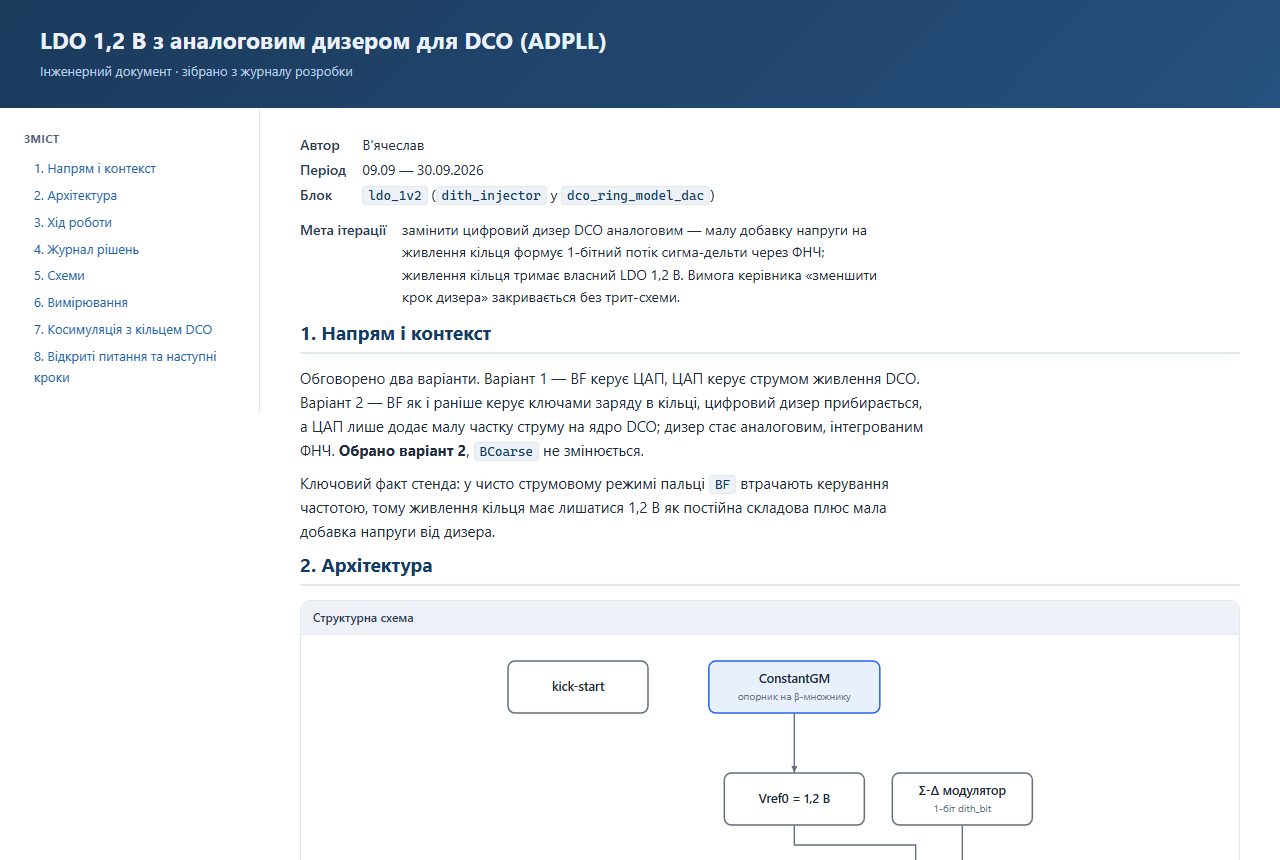Click the 'ЗМІСТ' sidebar heading
This screenshot has width=1280, height=860.
click(x=41, y=139)
